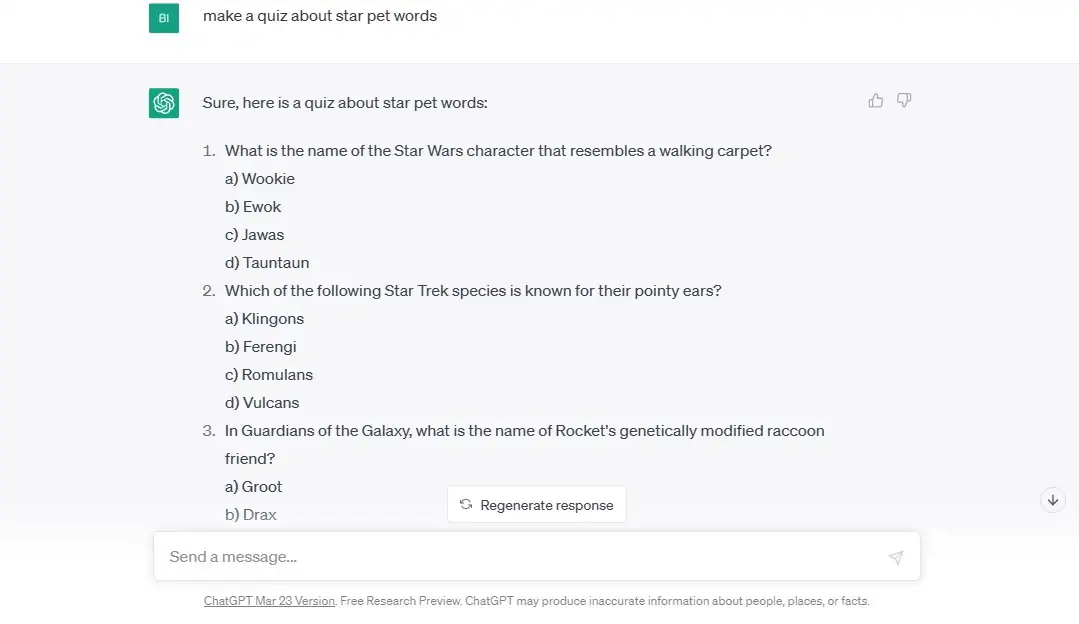Click the regenerate arrows icon
The image size is (1079, 624).
pyautogui.click(x=466, y=505)
